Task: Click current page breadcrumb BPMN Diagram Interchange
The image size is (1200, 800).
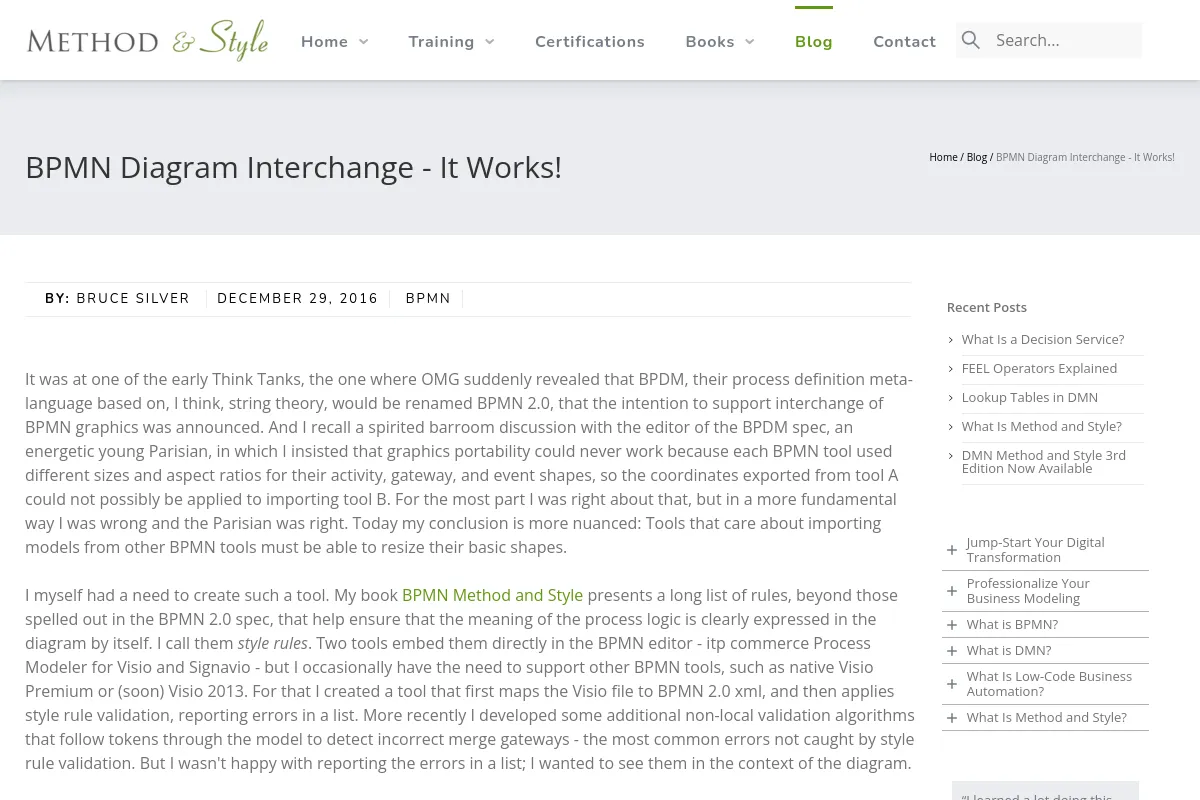Action: (1085, 157)
